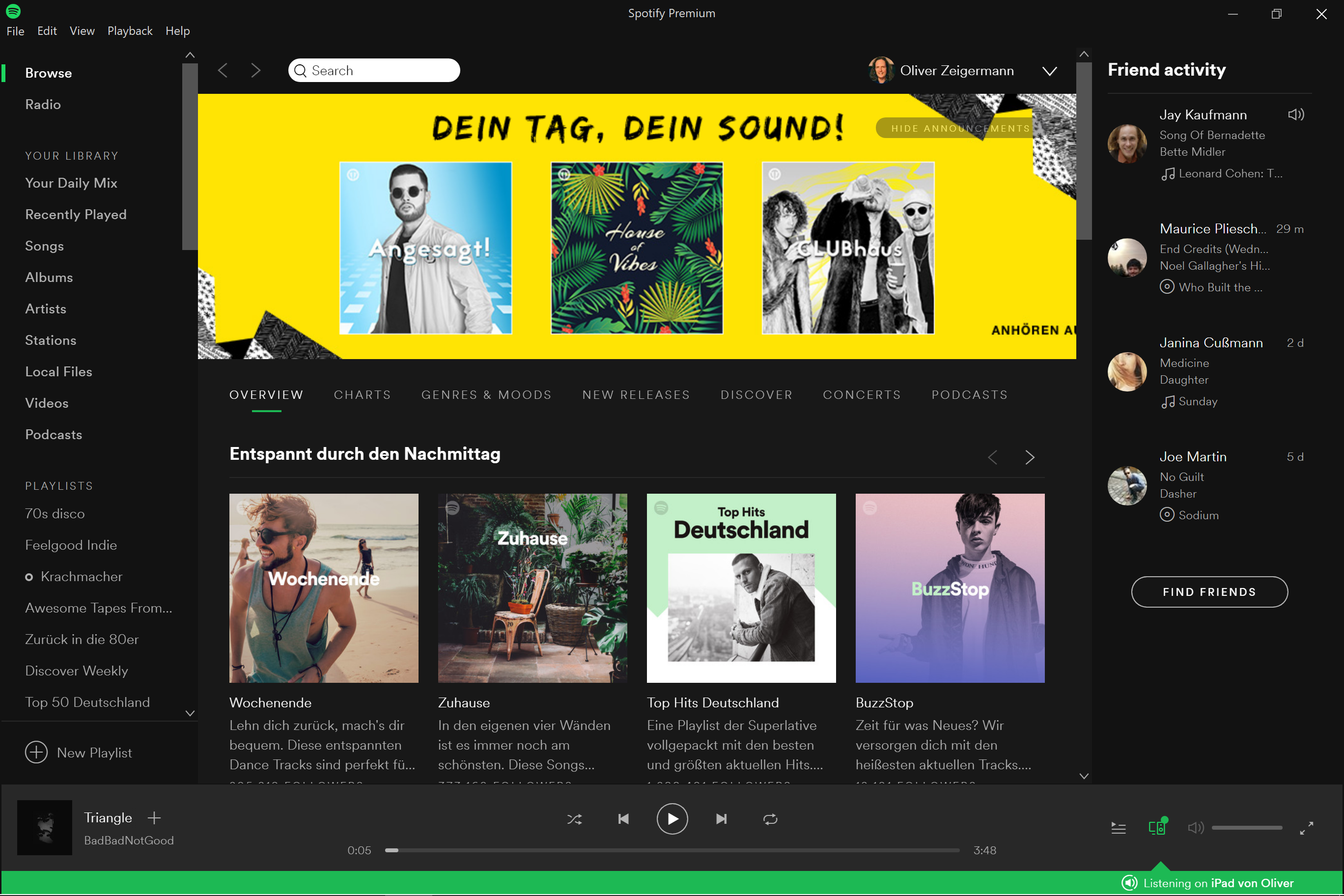Open Angesagt! playlist cover
Image resolution: width=1344 pixels, height=896 pixels.
(x=426, y=248)
